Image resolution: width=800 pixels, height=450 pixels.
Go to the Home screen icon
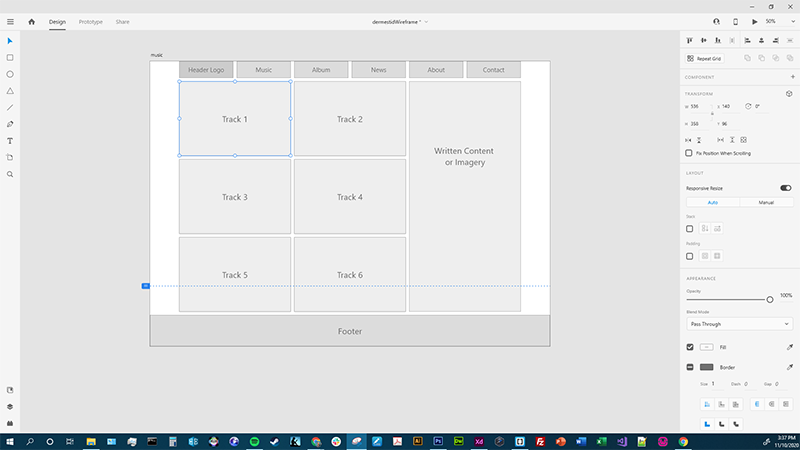pyautogui.click(x=32, y=22)
